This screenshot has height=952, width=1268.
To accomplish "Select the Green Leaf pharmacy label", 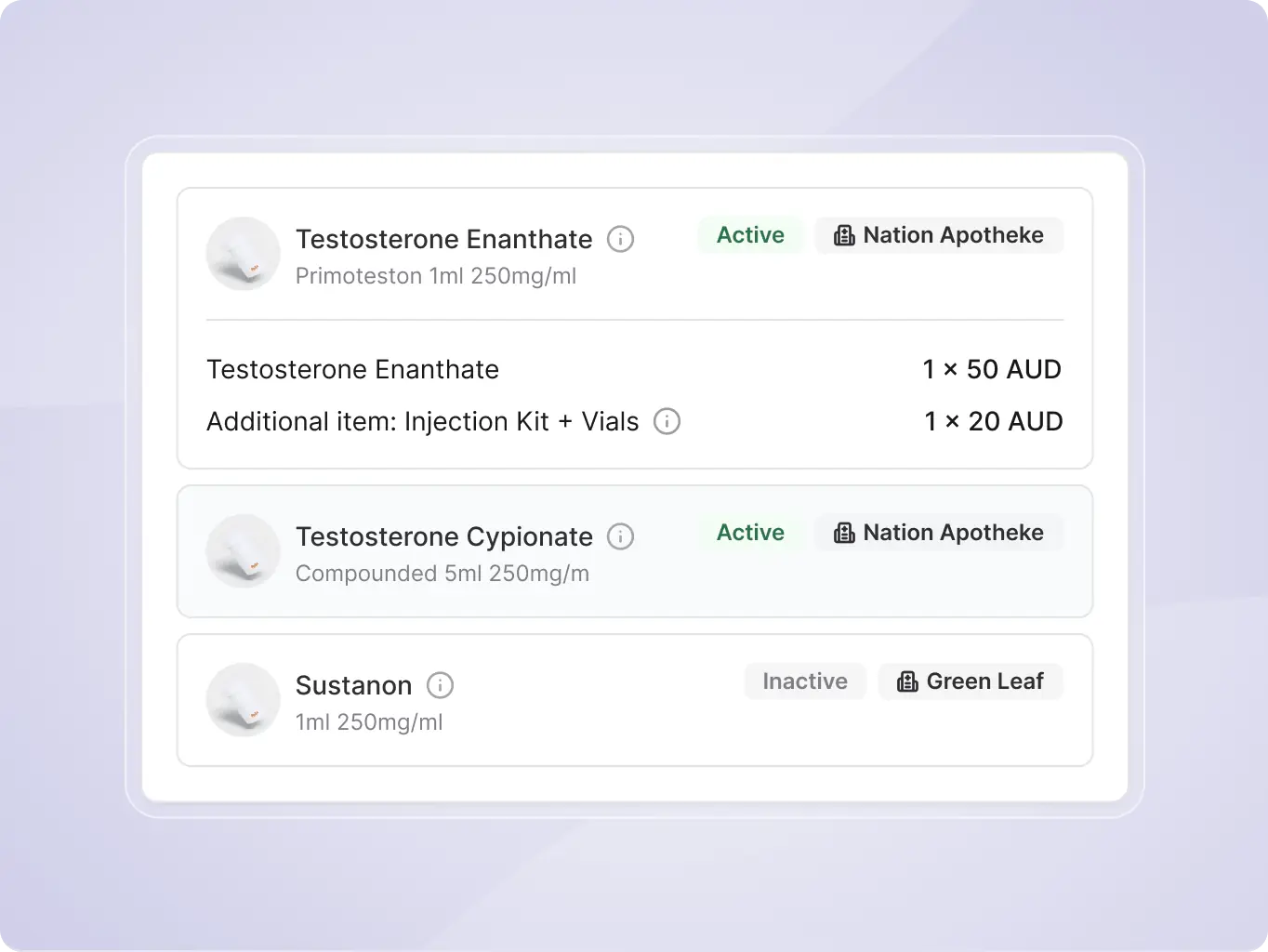I will pos(984,682).
